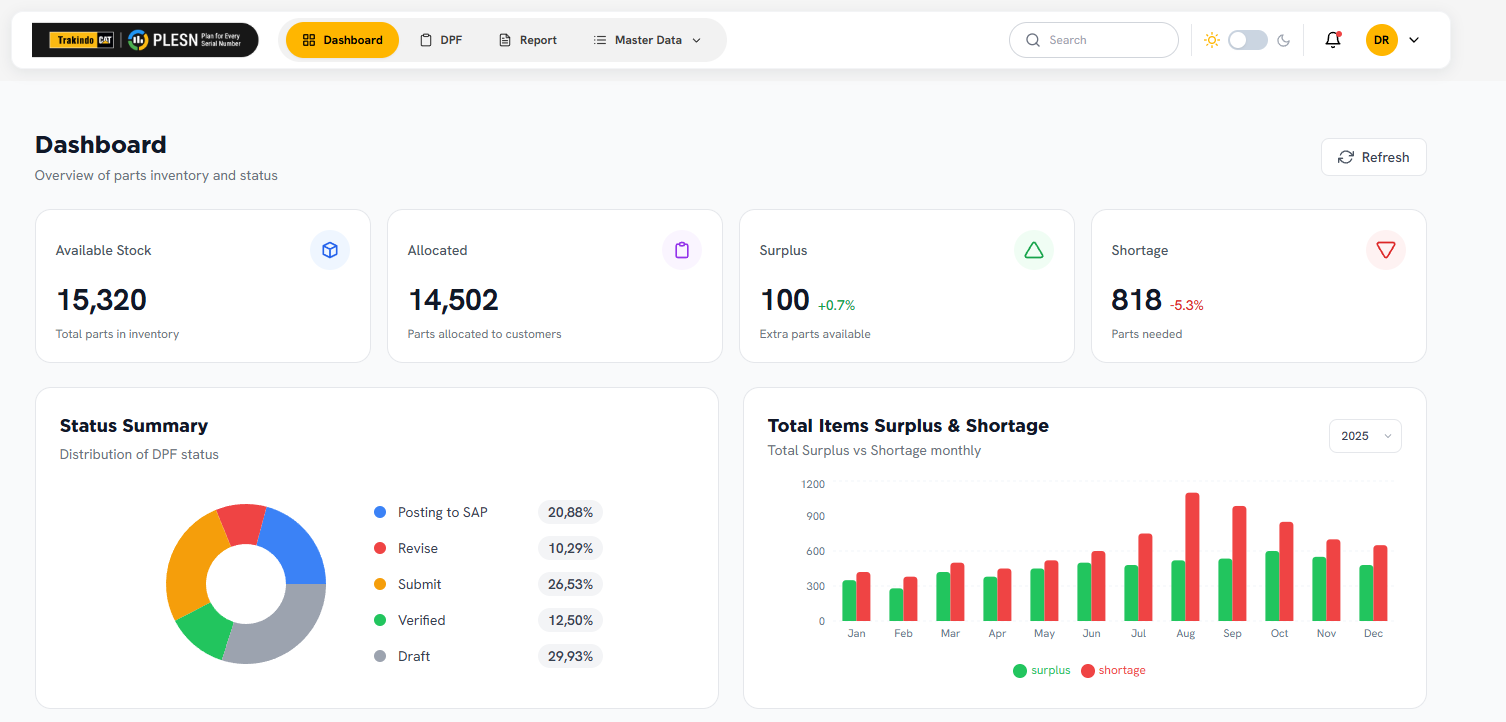
Task: Click the Search input field
Action: [1094, 40]
